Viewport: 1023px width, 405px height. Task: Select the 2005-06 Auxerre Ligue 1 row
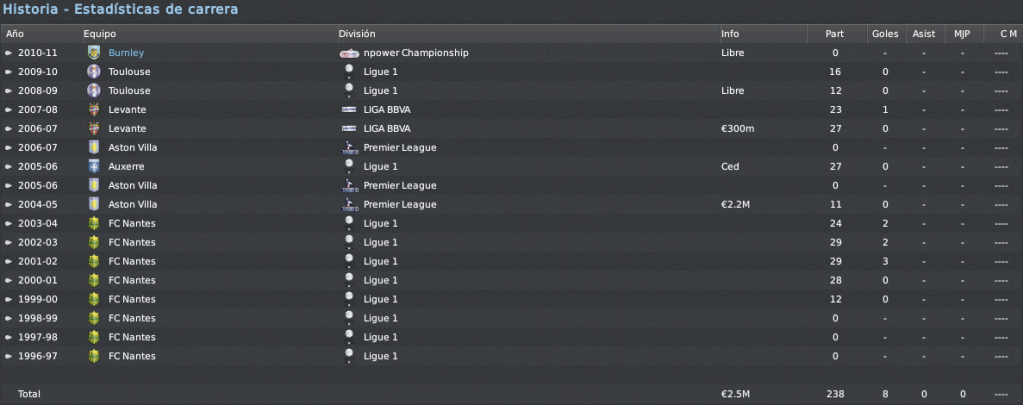point(512,166)
